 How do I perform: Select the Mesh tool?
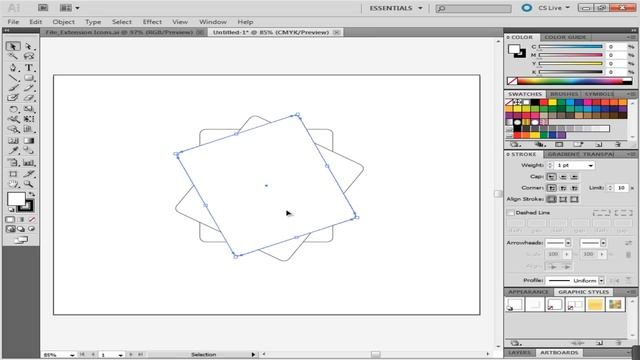(x=13, y=141)
